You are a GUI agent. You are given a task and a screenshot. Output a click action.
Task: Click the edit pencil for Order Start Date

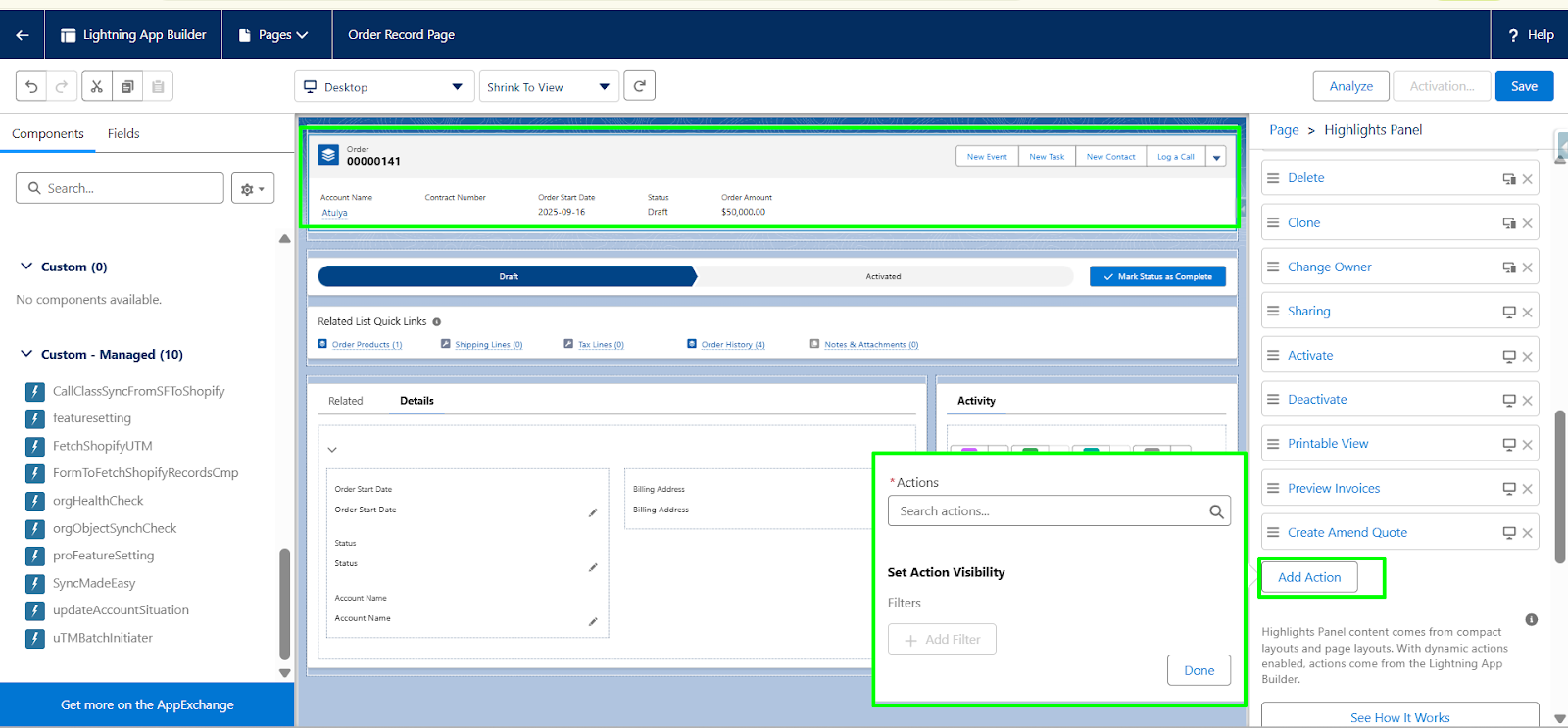[593, 512]
